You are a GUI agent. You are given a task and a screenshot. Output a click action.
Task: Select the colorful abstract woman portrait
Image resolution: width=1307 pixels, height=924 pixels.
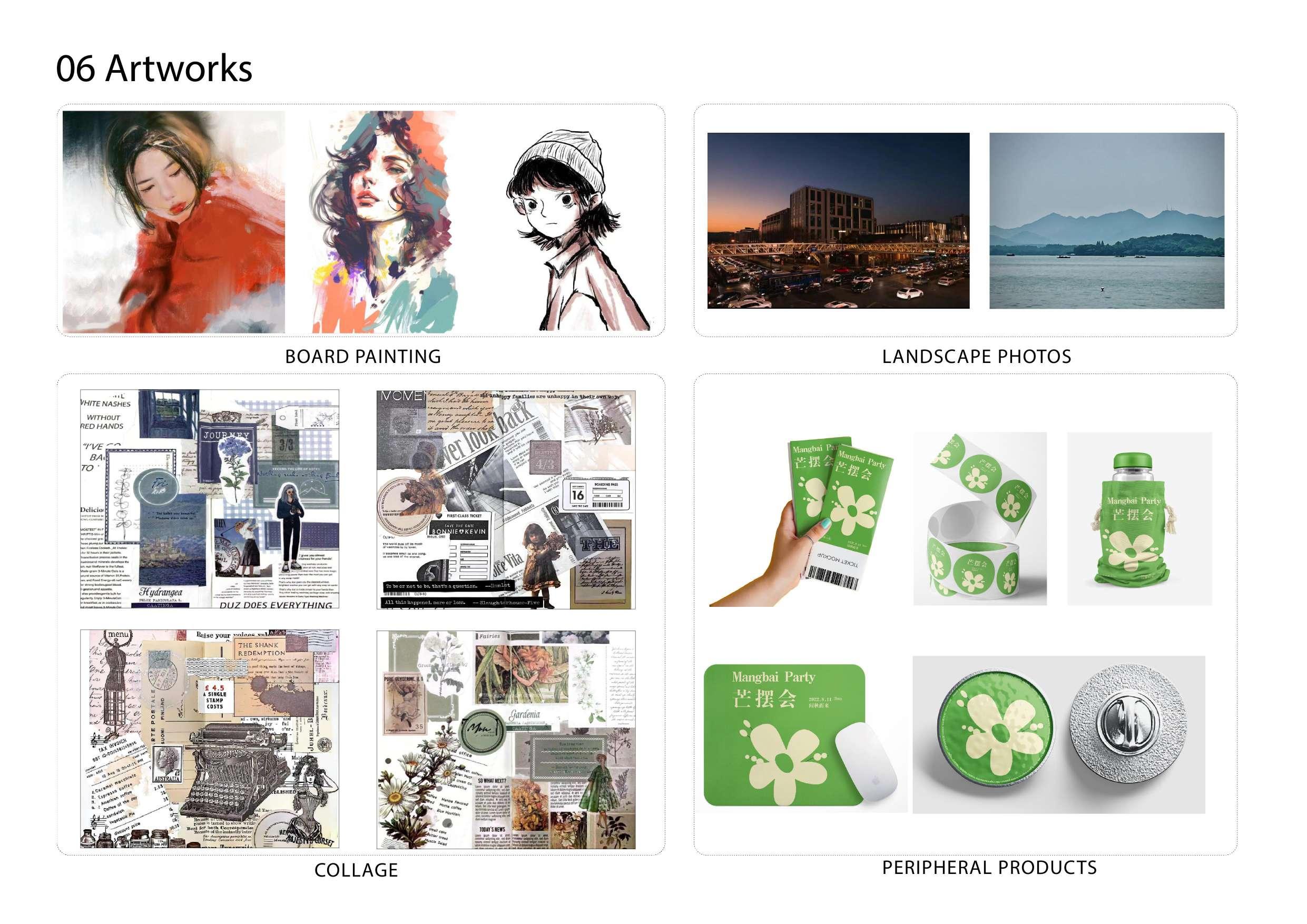point(384,222)
